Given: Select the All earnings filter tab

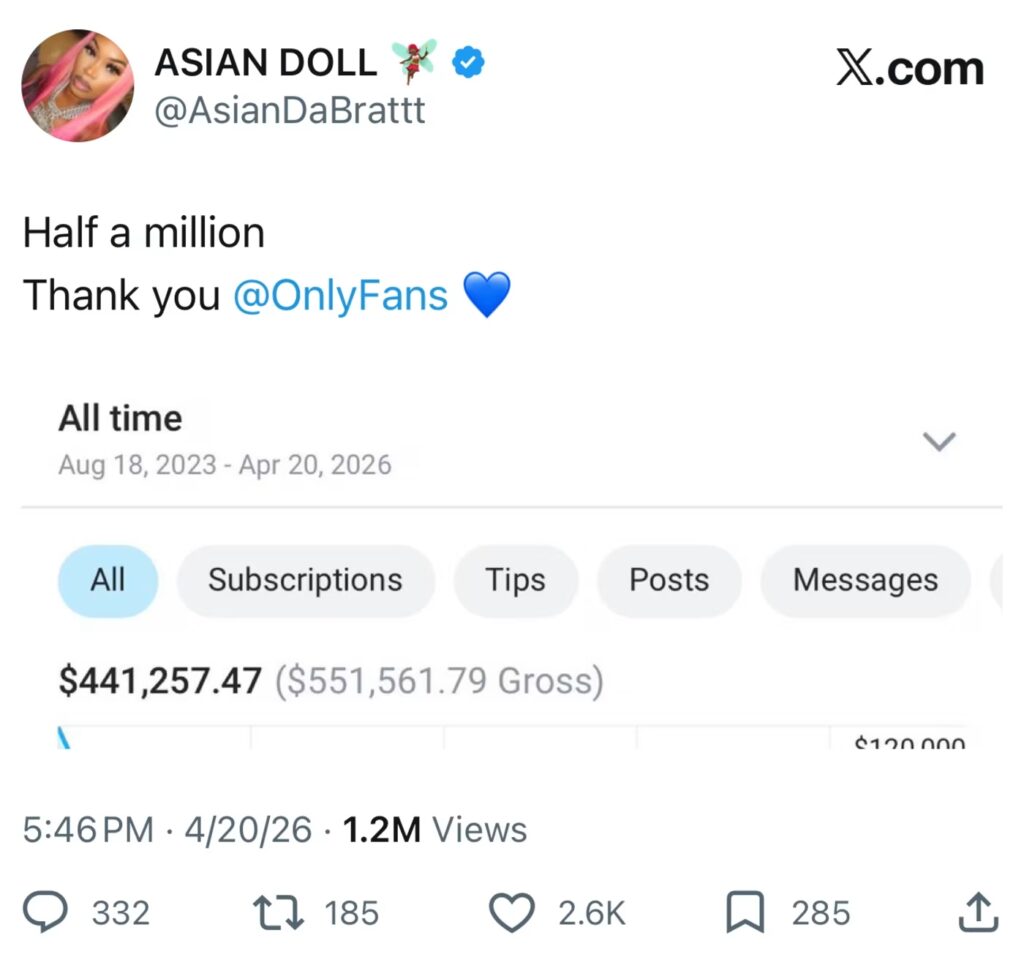Looking at the screenshot, I should tap(108, 580).
